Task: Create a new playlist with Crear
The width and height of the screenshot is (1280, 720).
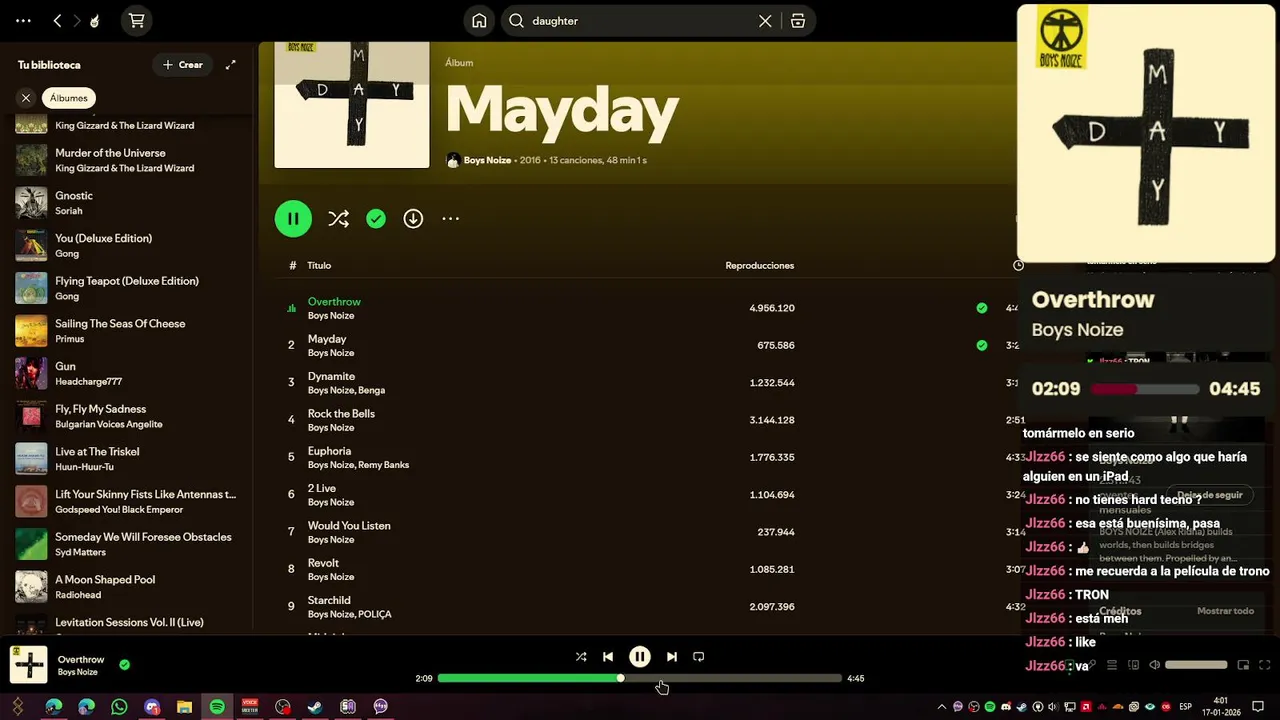Action: [x=183, y=65]
